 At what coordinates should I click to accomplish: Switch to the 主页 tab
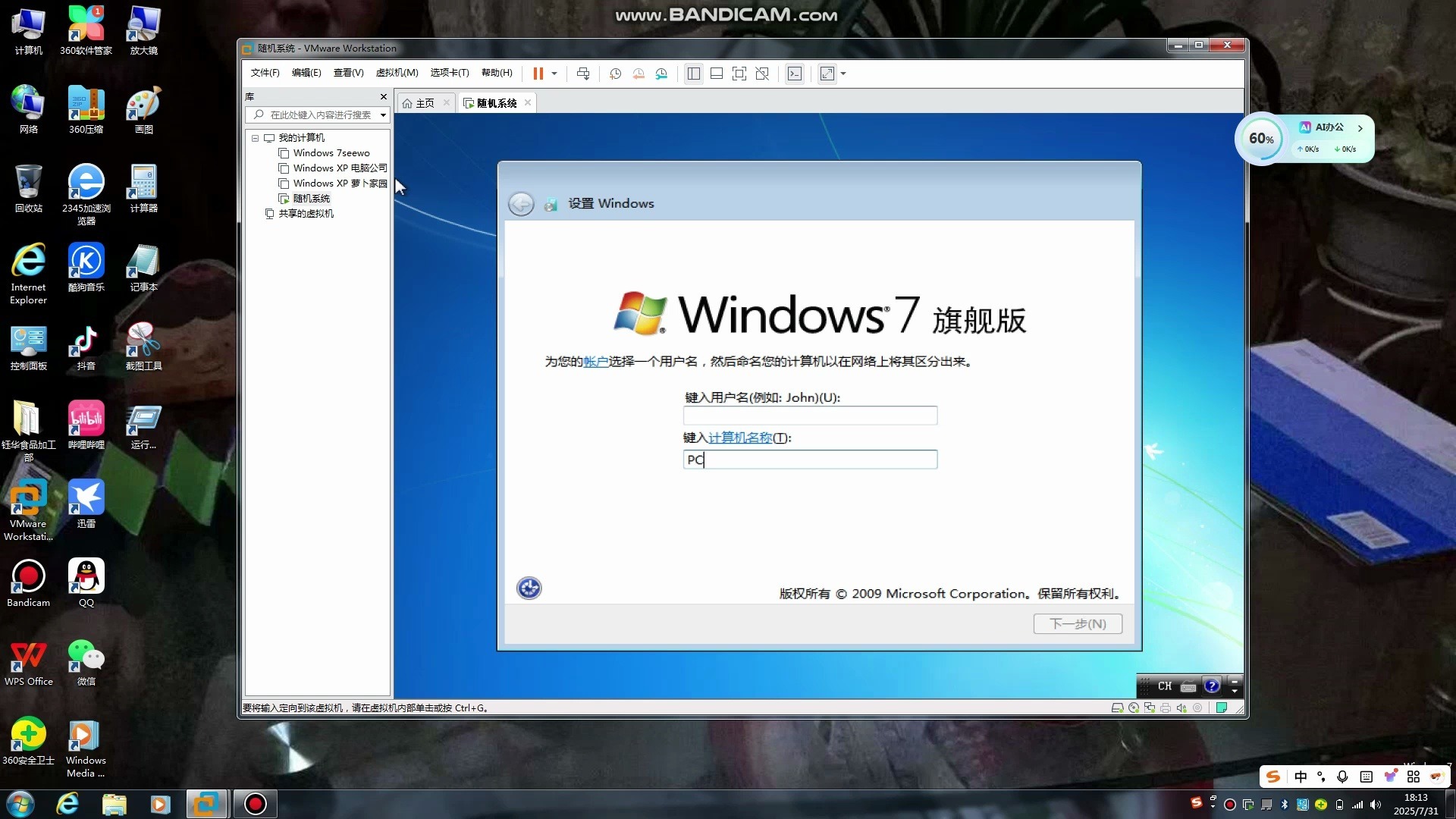tap(423, 102)
